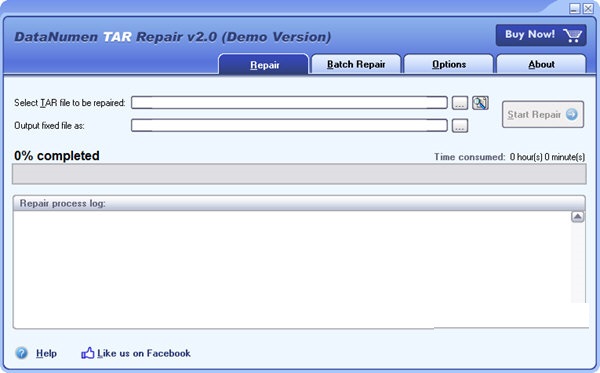Click inside the Repair process log area
Image resolution: width=600 pixels, height=373 pixels.
click(292, 269)
